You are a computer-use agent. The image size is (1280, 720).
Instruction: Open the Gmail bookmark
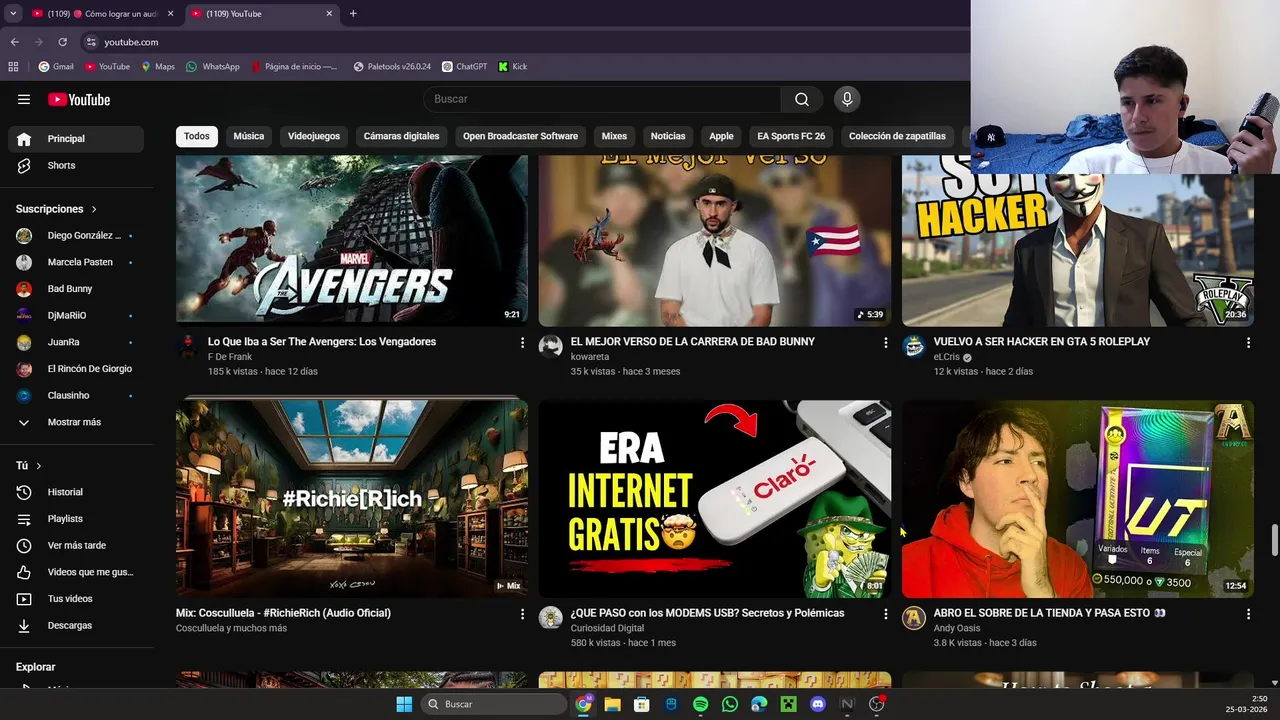click(56, 67)
